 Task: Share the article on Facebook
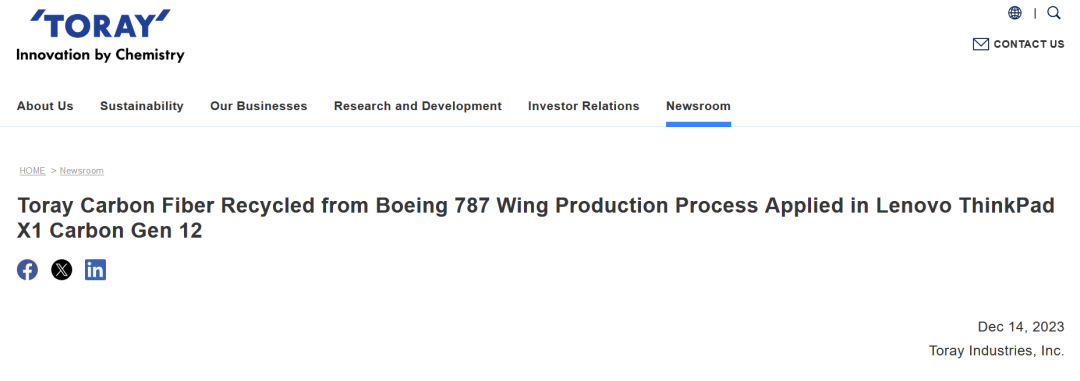click(28, 270)
